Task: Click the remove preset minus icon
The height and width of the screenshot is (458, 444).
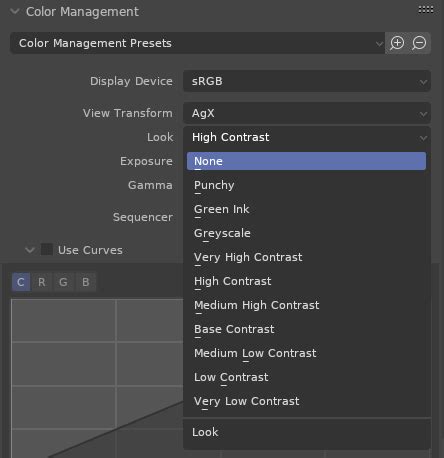Action: click(x=419, y=43)
